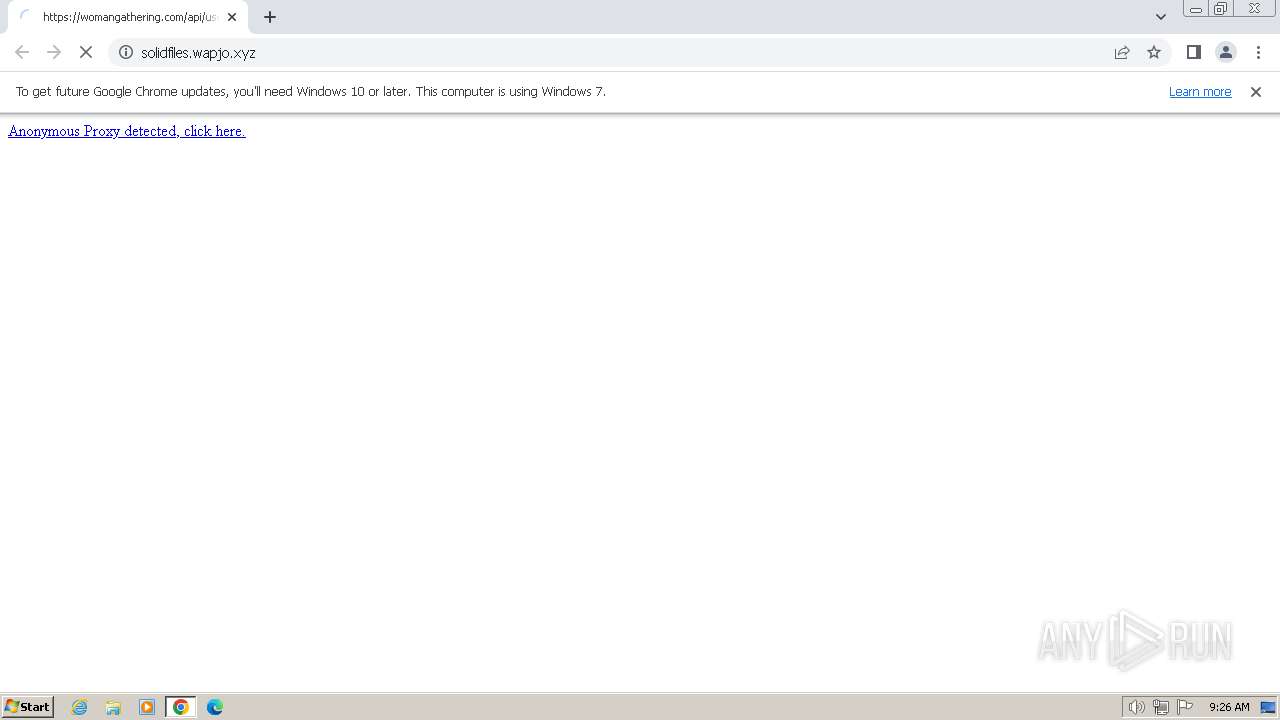Expand the tab search dropdown
The height and width of the screenshot is (720, 1280).
point(1161,17)
